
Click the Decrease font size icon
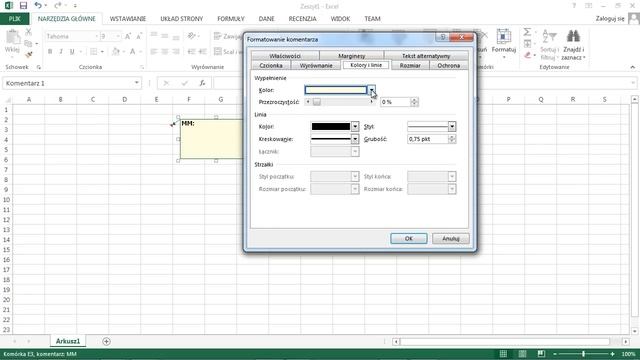pyautogui.click(x=139, y=36)
